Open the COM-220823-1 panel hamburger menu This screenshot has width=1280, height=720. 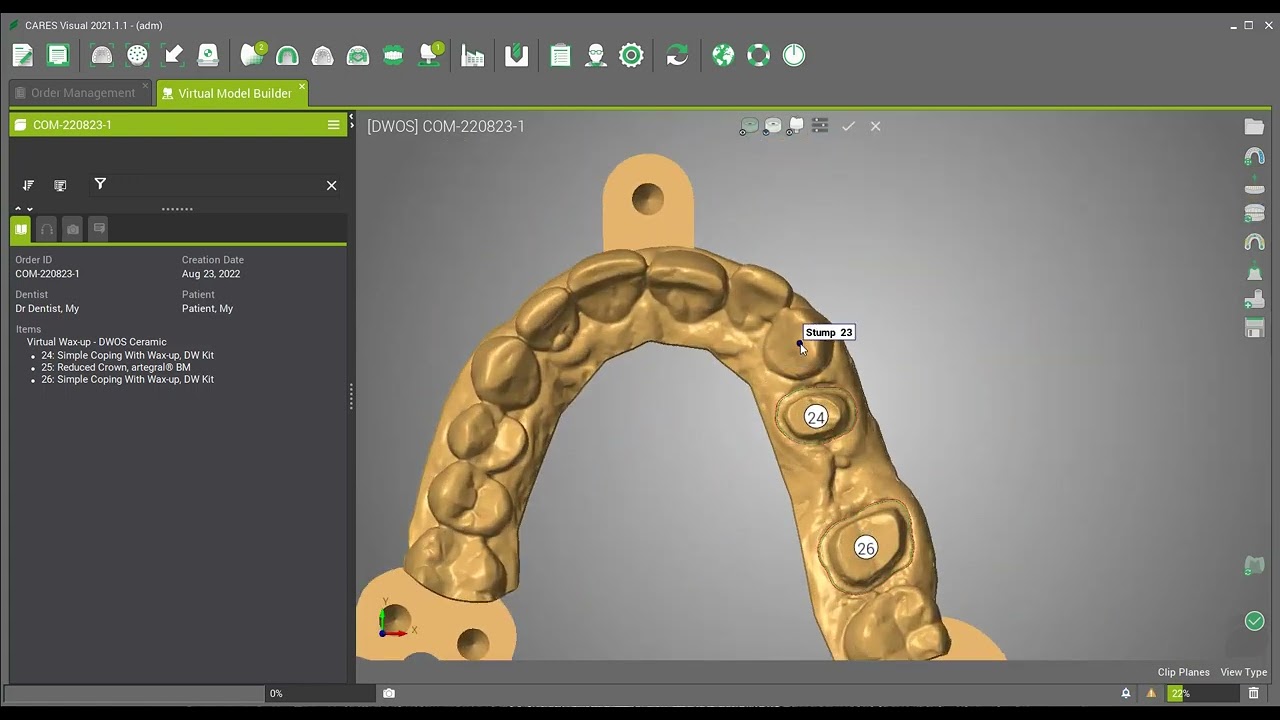click(334, 125)
